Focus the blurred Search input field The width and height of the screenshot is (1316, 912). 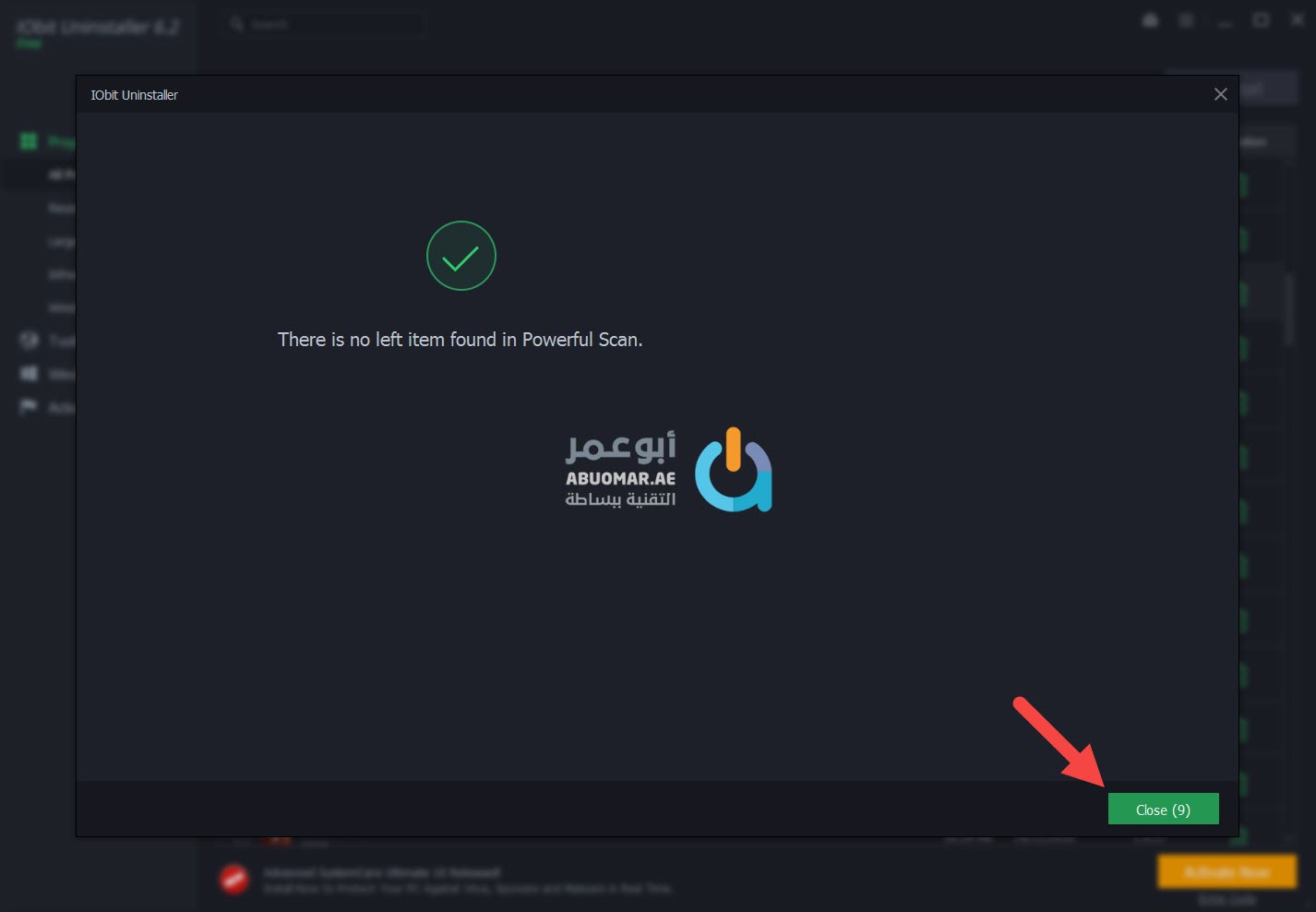(x=323, y=24)
